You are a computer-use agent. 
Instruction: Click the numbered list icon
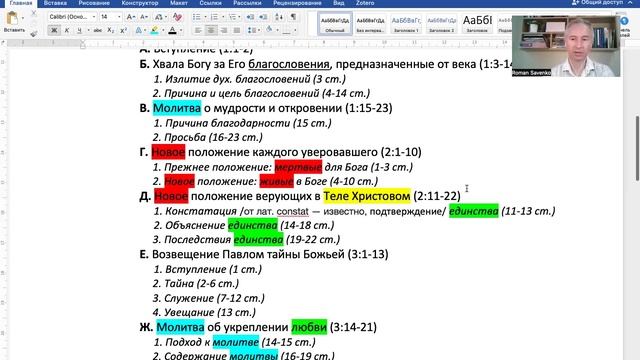click(214, 17)
